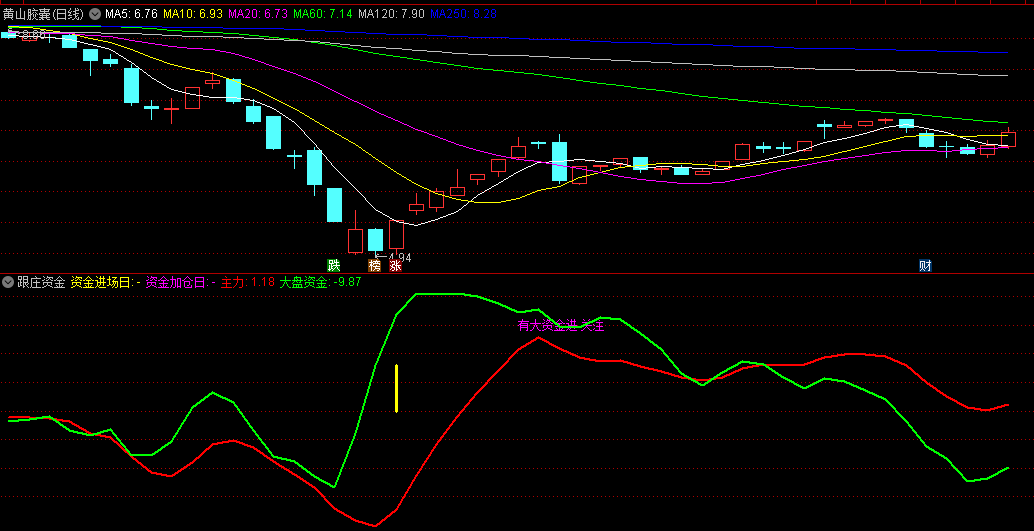Click the orange 榜 event marker icon
This screenshot has height=531, width=1034.
coord(375,266)
